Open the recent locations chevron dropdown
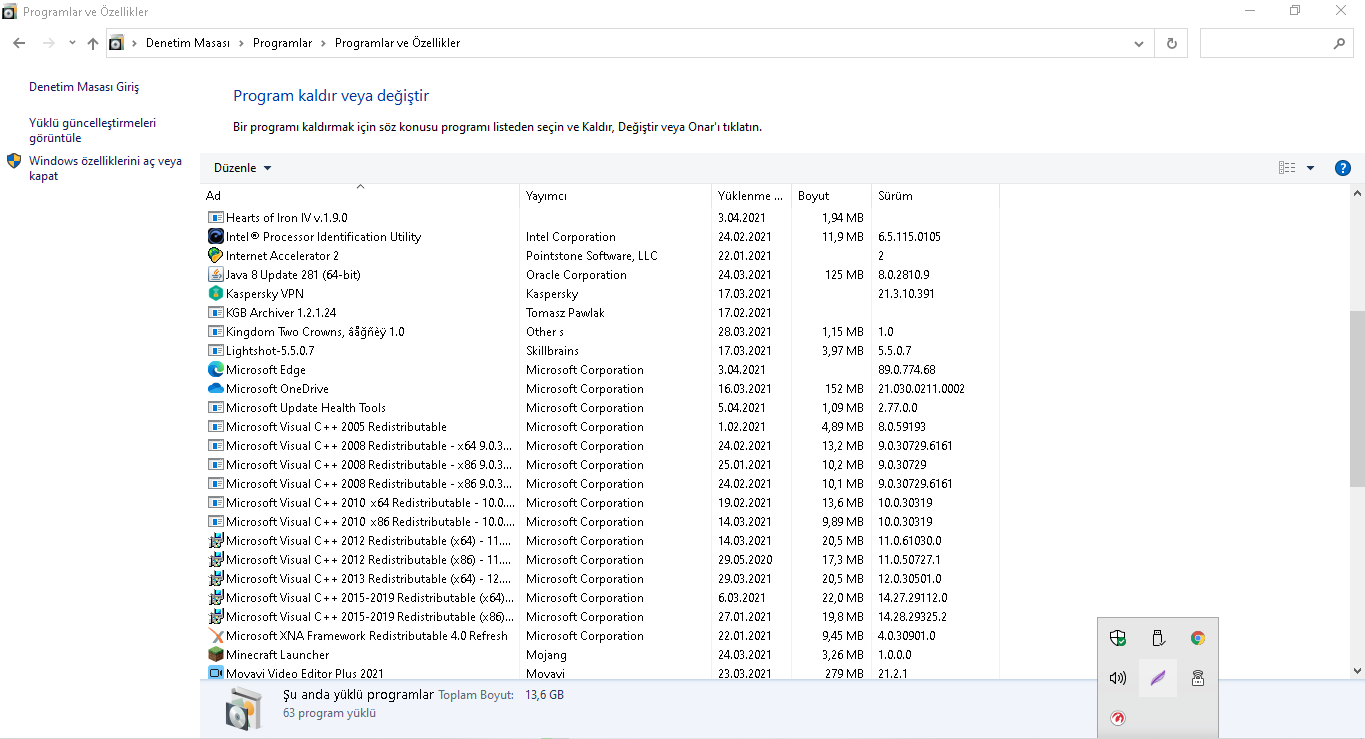 72,43
